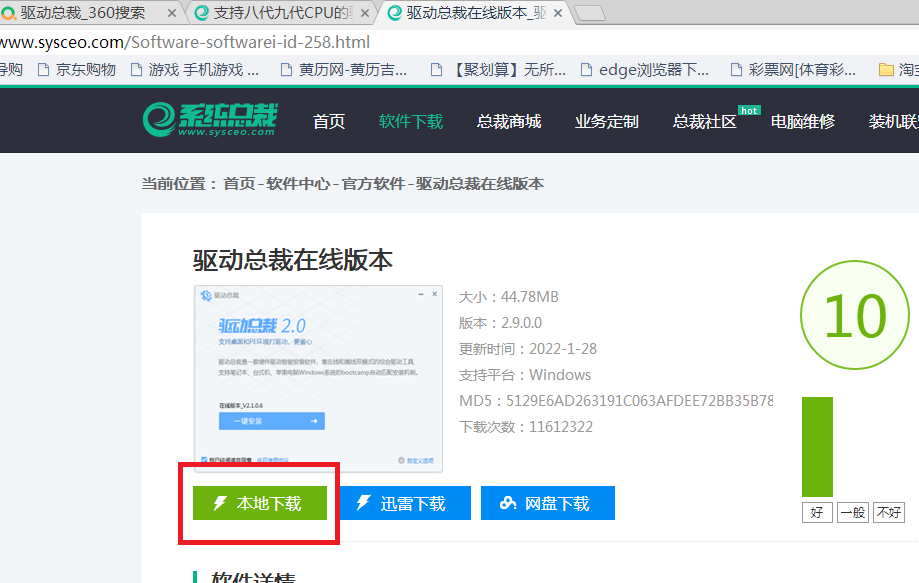Open the 黄历网-黄历吉 bookmark
Screen dimensions: 919x583
point(343,70)
